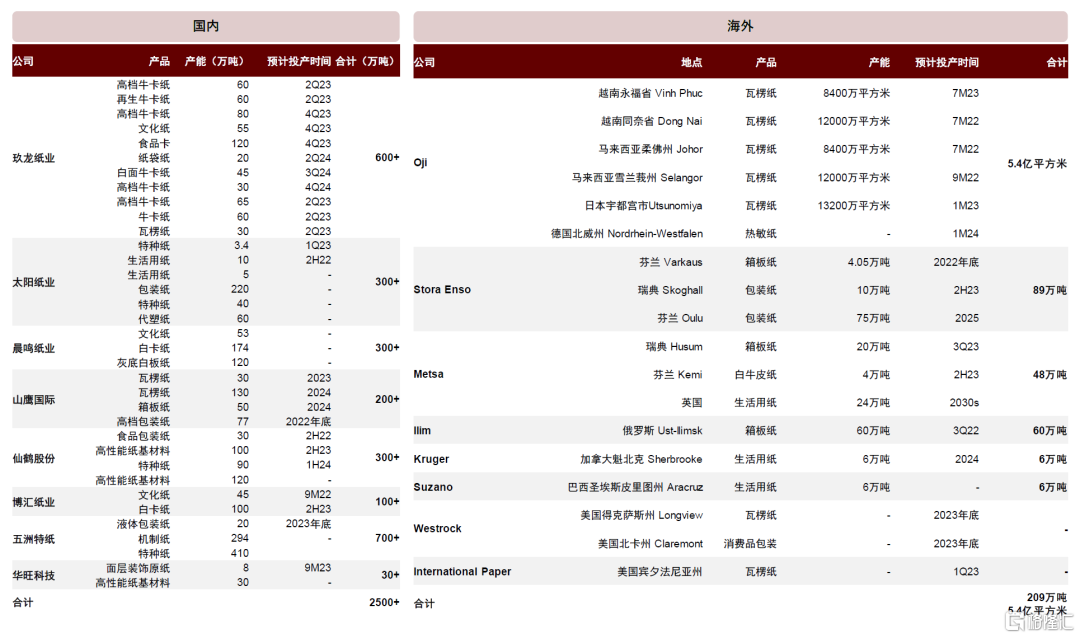Click the 高档包装纸 product cell
The width and height of the screenshot is (1080, 638).
pyautogui.click(x=143, y=421)
